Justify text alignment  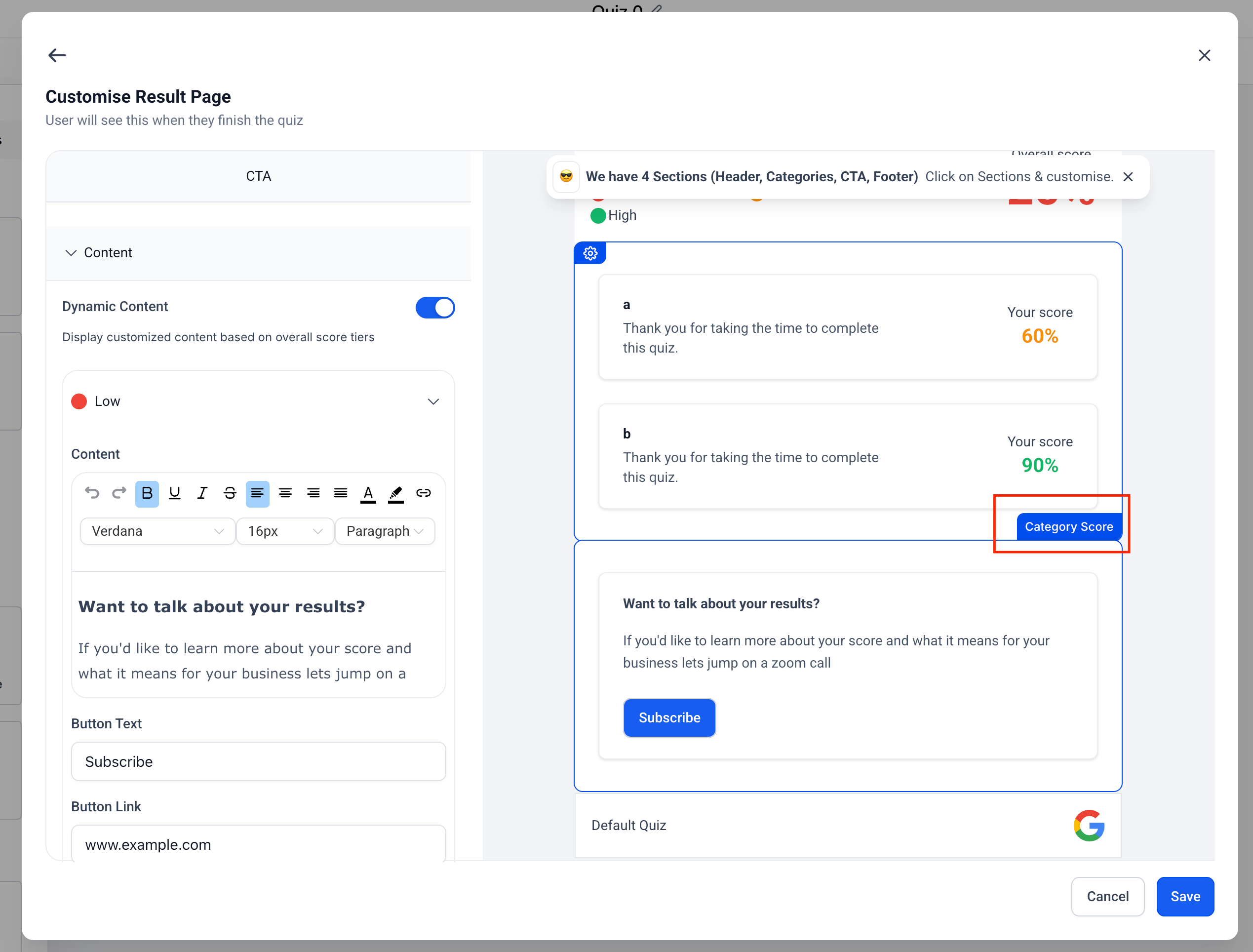tap(341, 493)
